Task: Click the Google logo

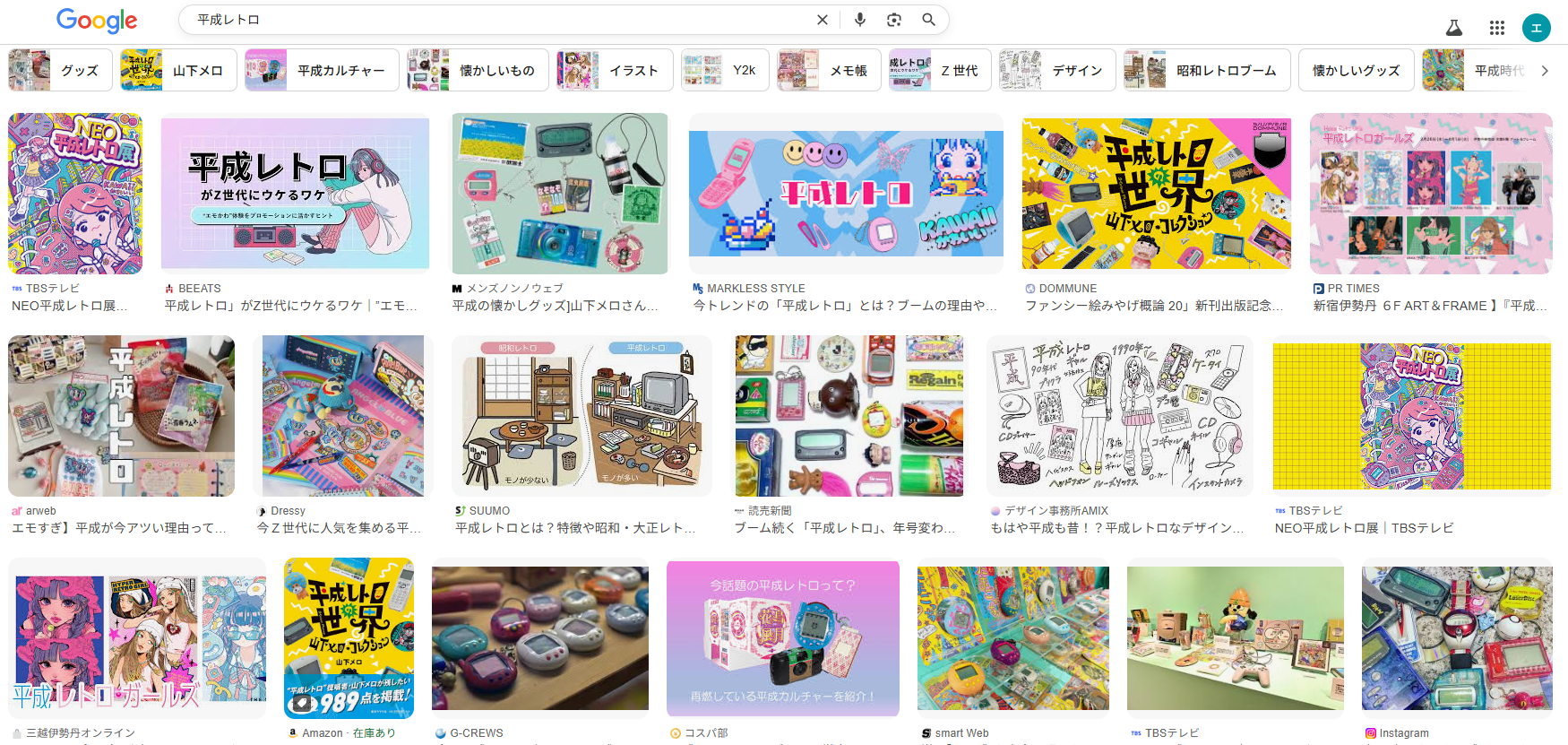Action: [x=97, y=20]
